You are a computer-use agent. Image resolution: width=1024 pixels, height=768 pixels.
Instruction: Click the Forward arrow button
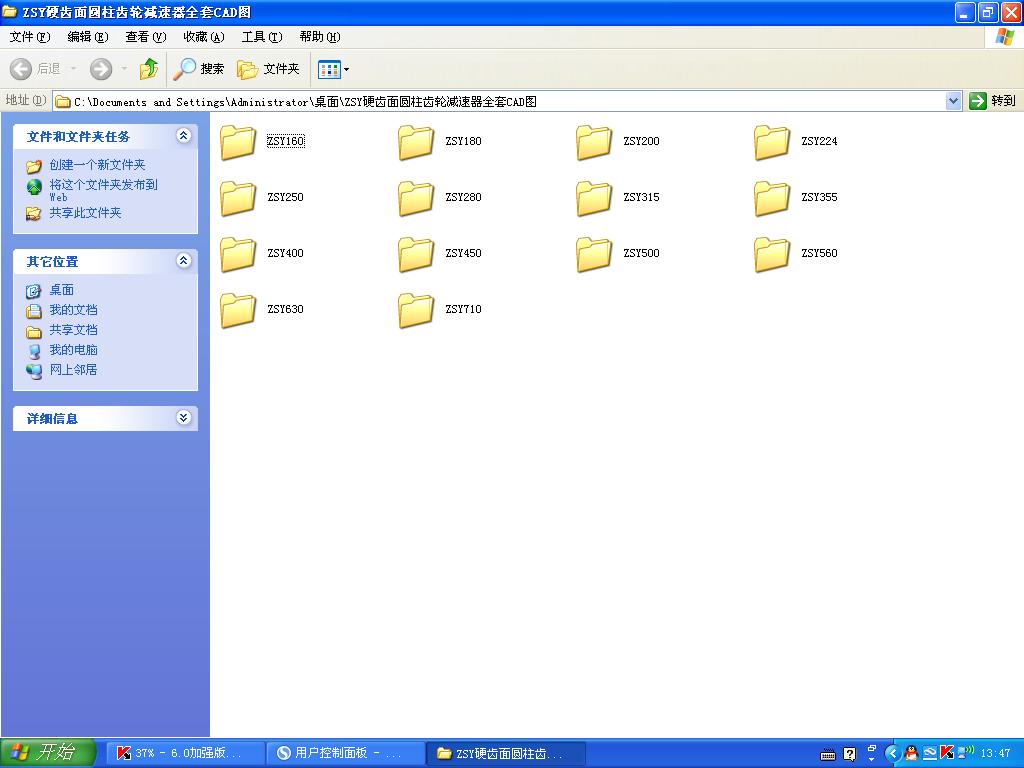click(101, 69)
